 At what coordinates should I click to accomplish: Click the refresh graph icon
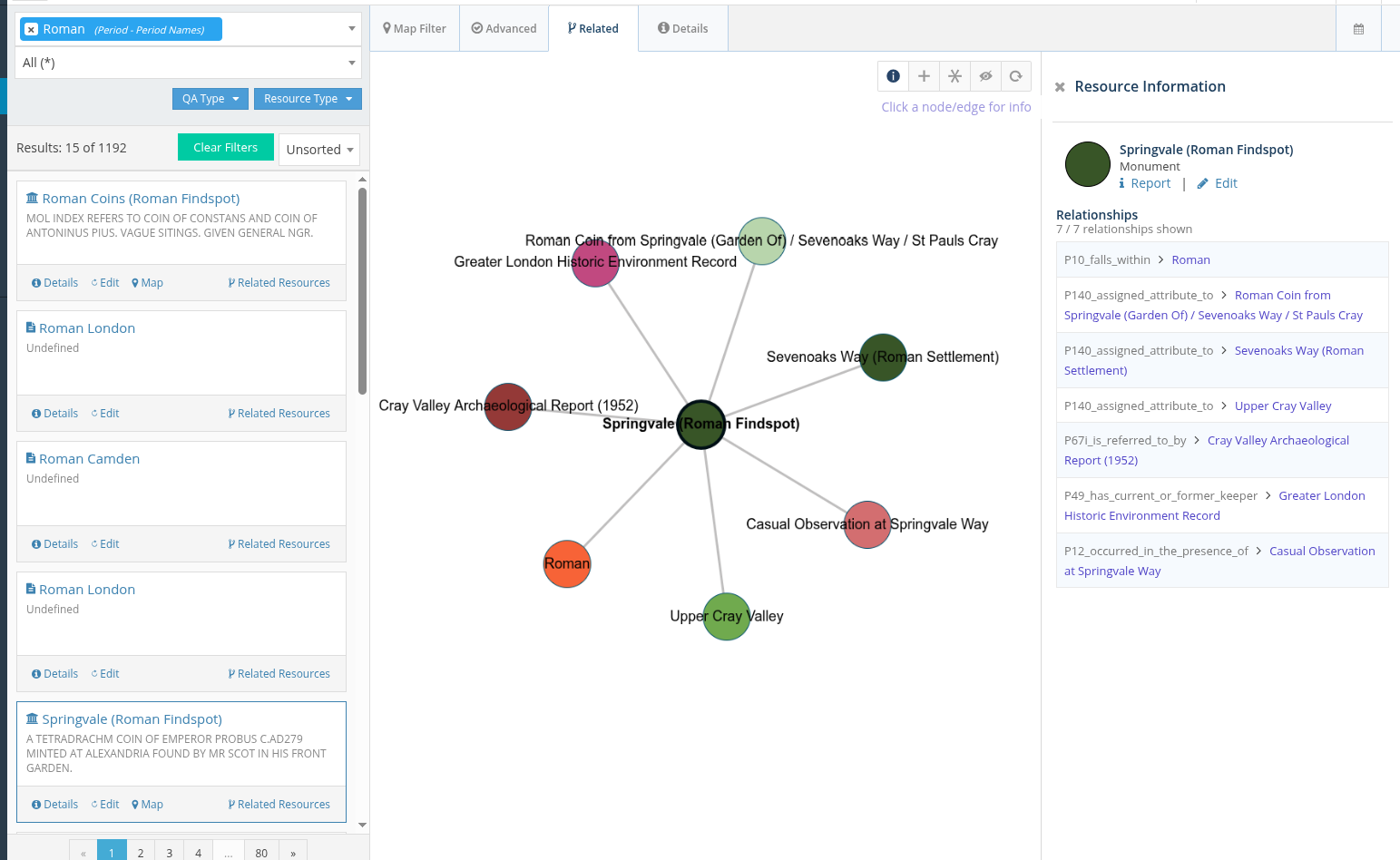(1016, 76)
